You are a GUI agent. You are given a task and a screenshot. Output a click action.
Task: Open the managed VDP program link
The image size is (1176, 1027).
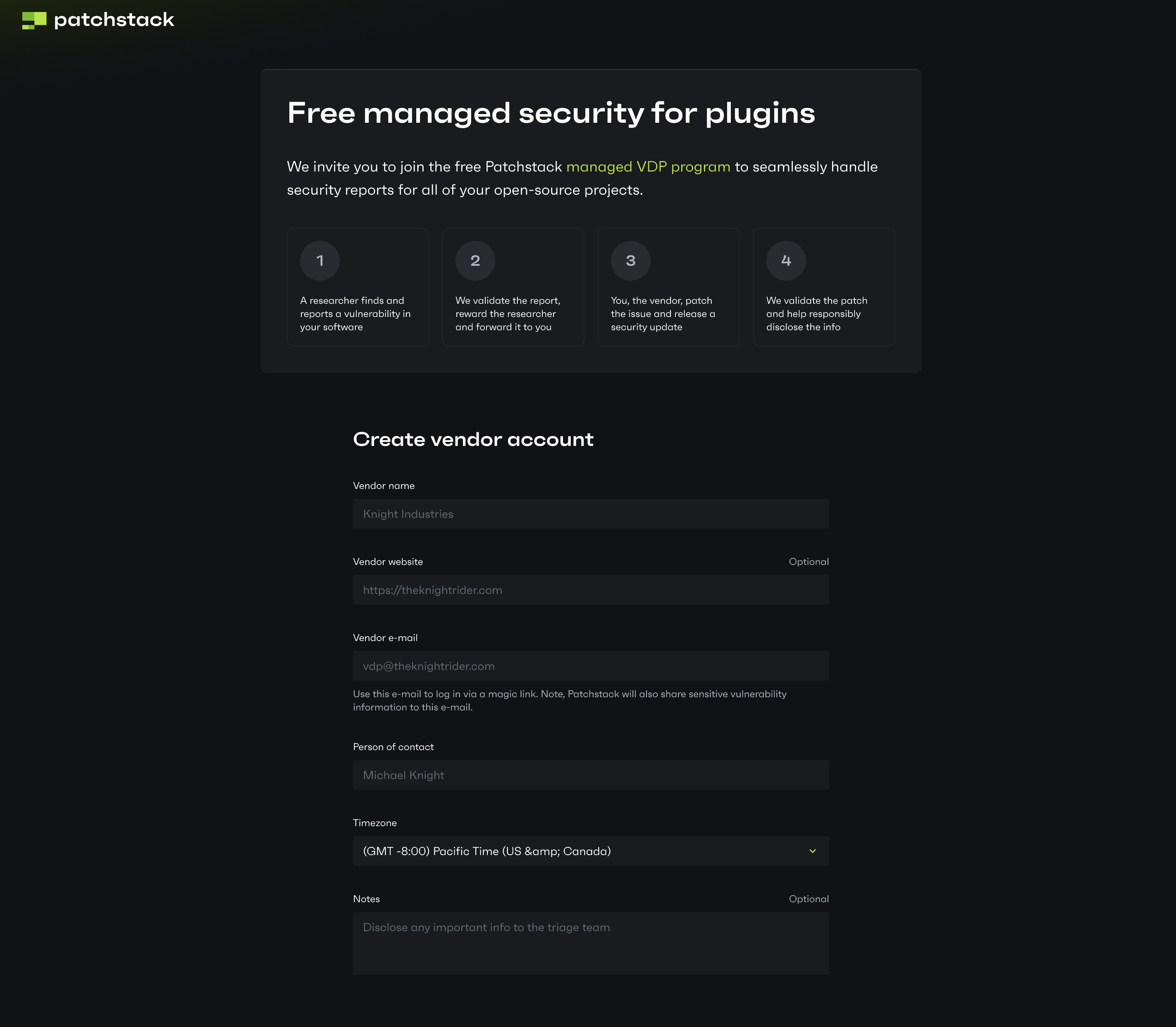[648, 167]
